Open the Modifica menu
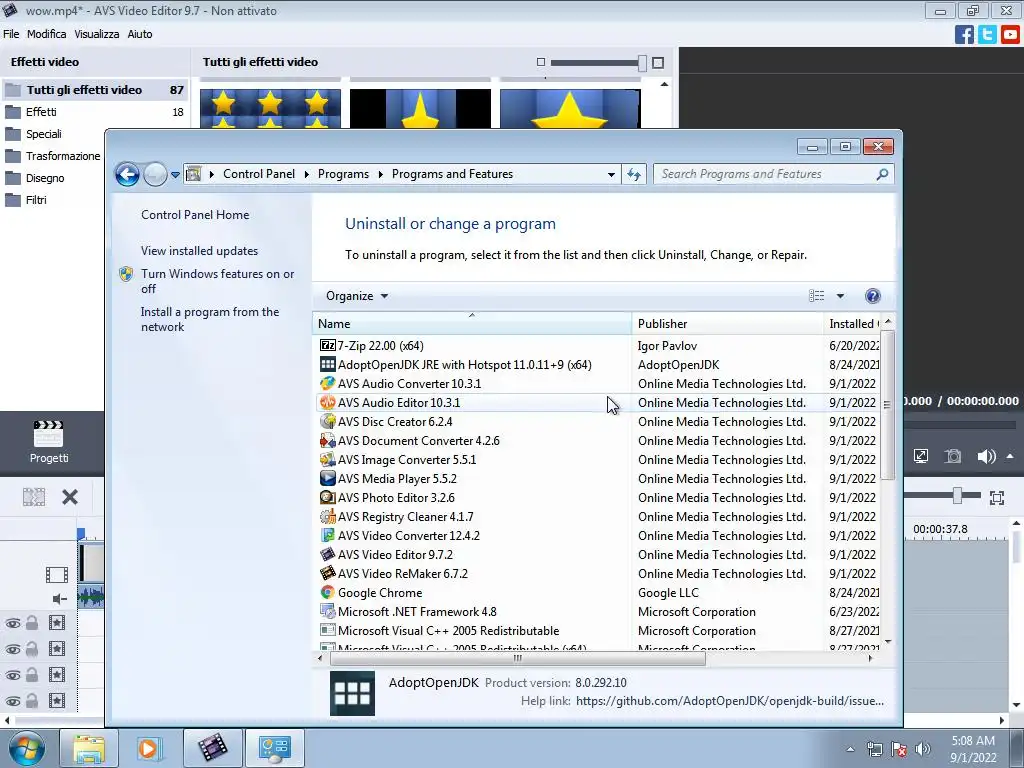Viewport: 1024px width, 768px height. point(46,34)
